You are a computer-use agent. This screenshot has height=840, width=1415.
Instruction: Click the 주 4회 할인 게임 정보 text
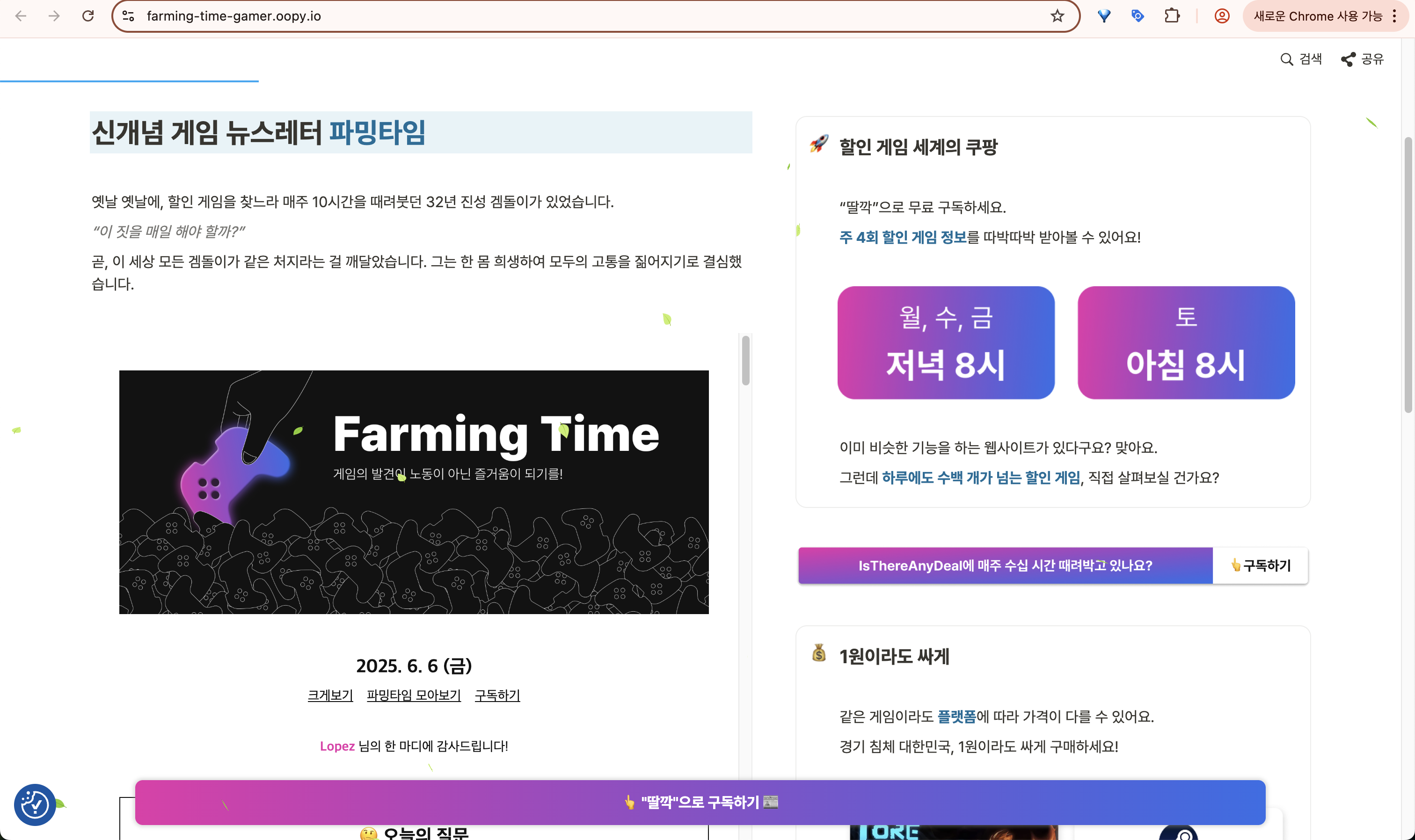(903, 237)
